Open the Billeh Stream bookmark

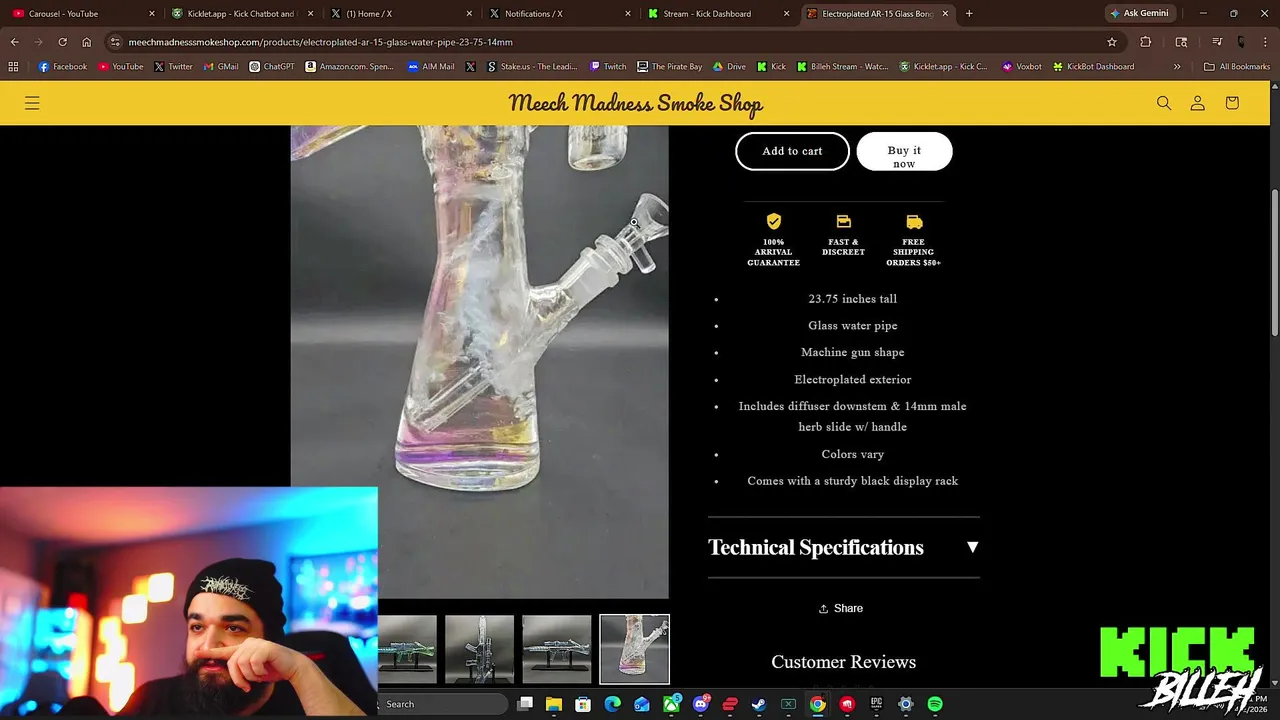tap(842, 67)
